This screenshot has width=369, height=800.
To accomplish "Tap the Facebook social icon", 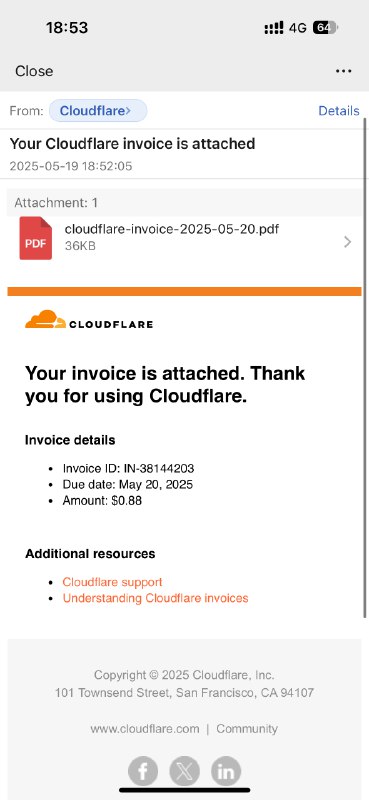I will point(143,771).
